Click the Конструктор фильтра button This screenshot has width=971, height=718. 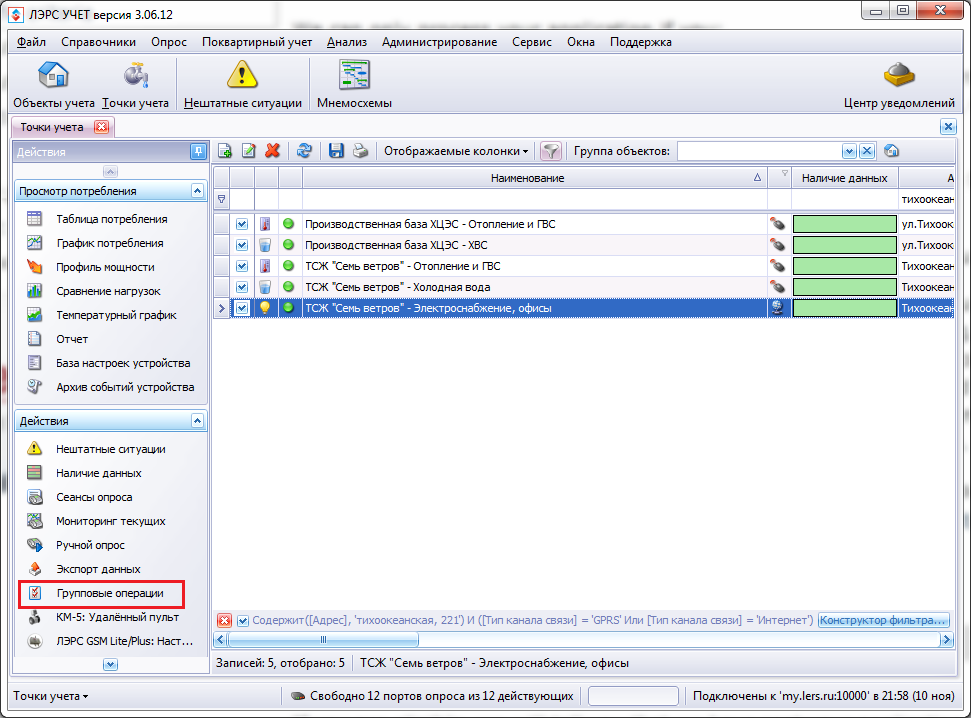pos(883,620)
